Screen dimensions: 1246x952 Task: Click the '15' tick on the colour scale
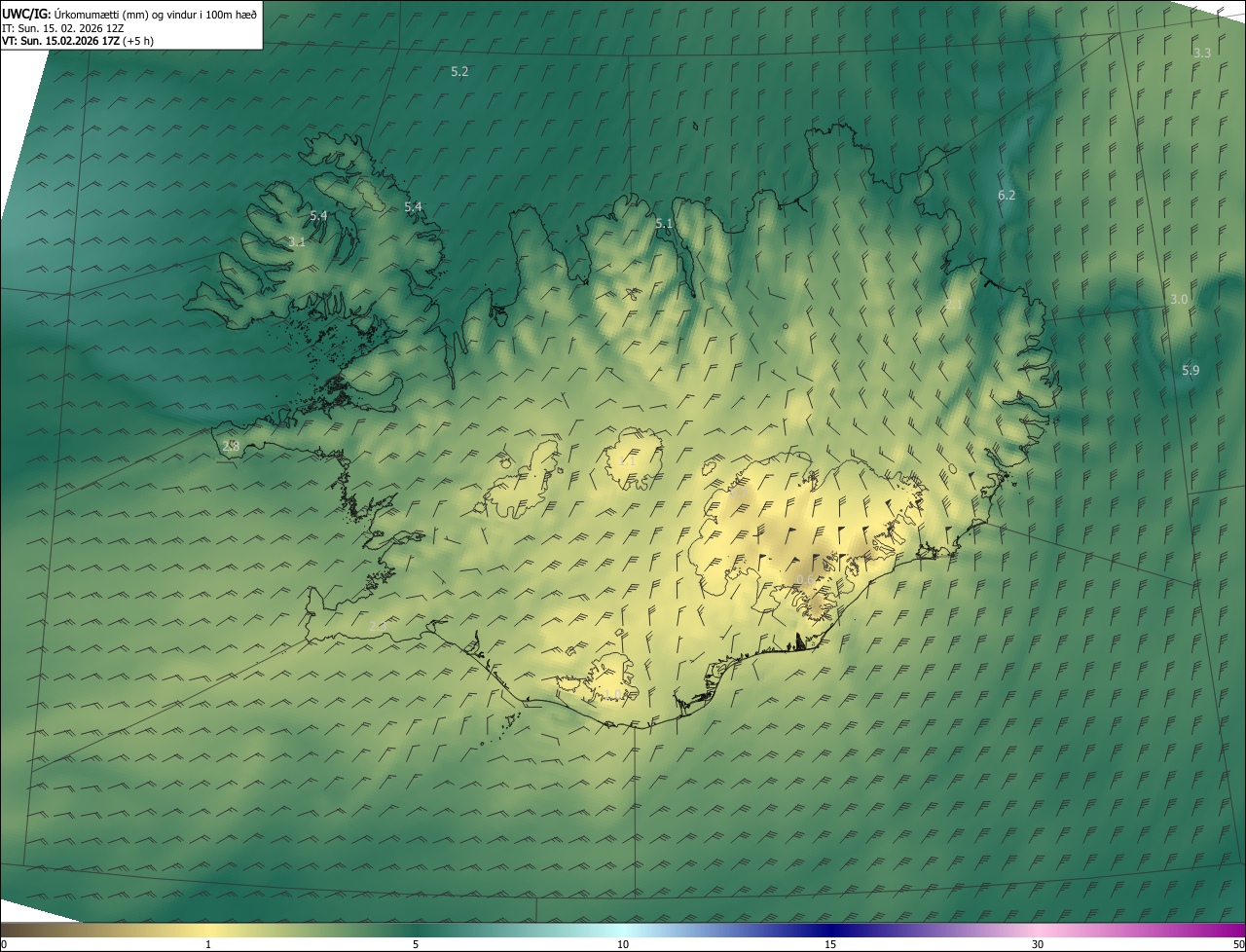pyautogui.click(x=830, y=944)
